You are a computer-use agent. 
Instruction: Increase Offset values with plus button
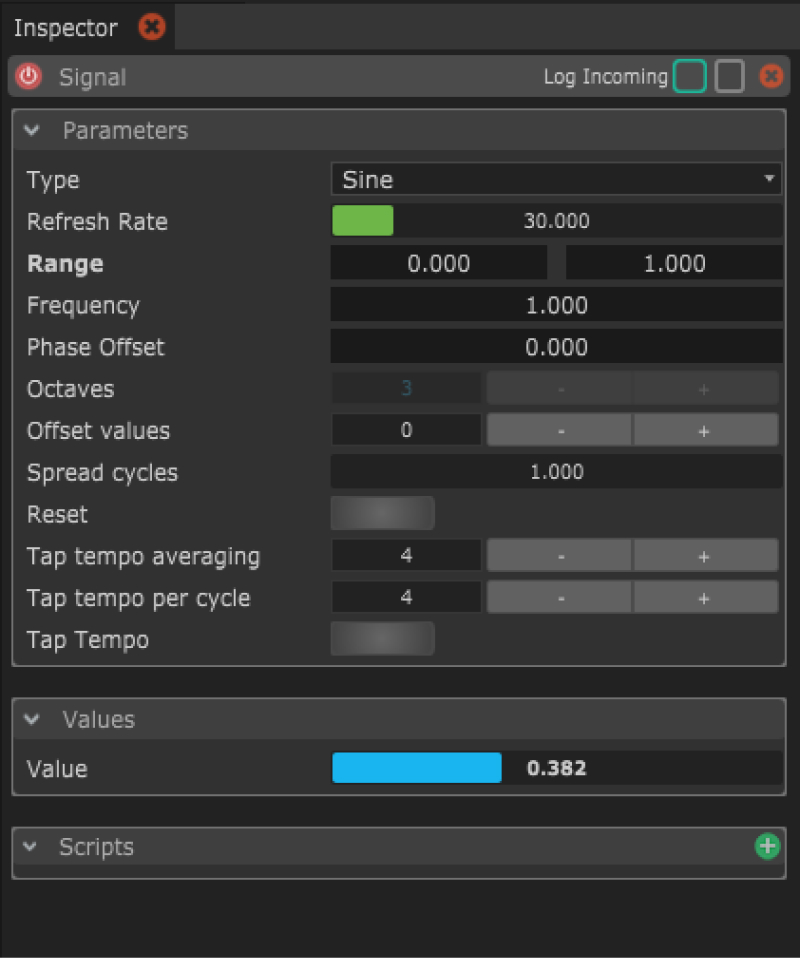click(x=704, y=431)
